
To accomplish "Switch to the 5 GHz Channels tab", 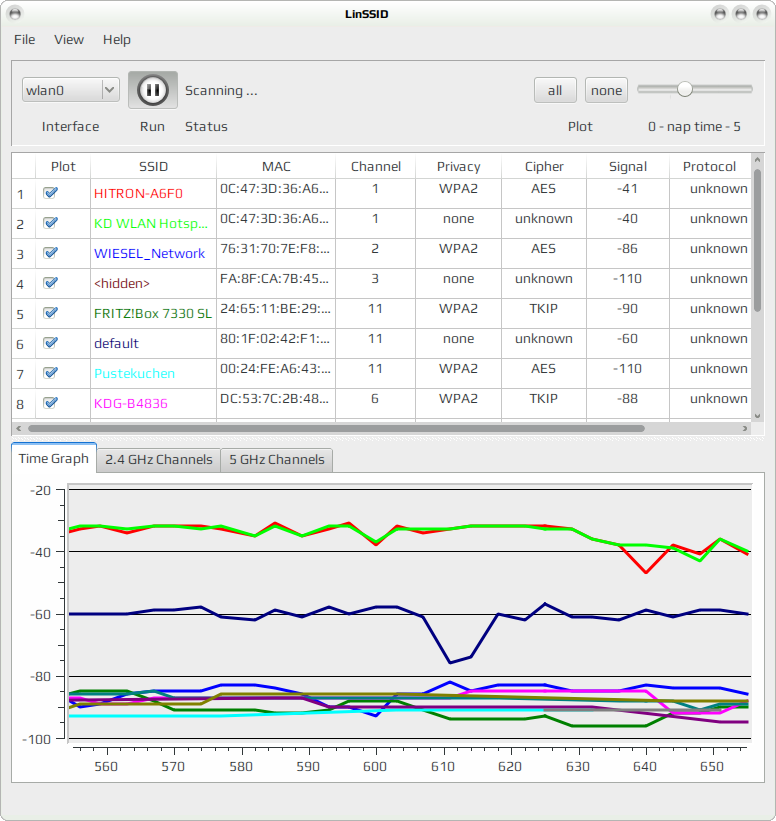I will pyautogui.click(x=277, y=460).
